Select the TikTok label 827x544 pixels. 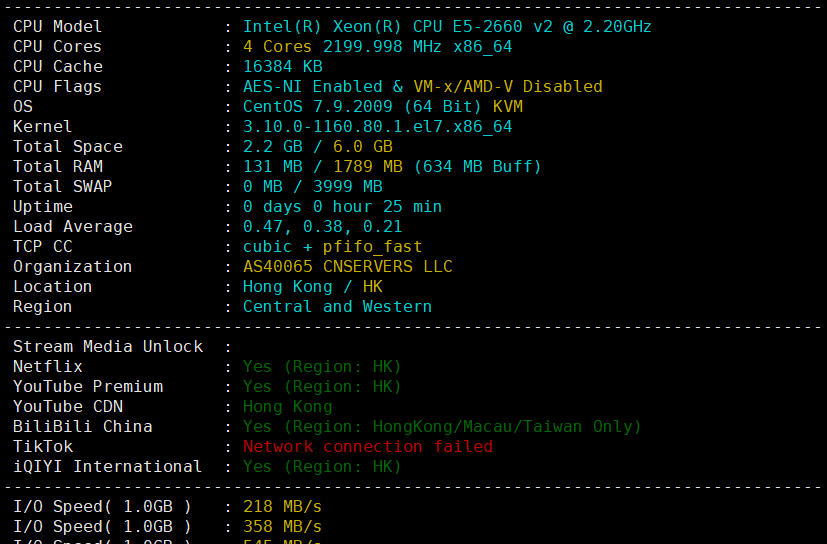tap(43, 447)
